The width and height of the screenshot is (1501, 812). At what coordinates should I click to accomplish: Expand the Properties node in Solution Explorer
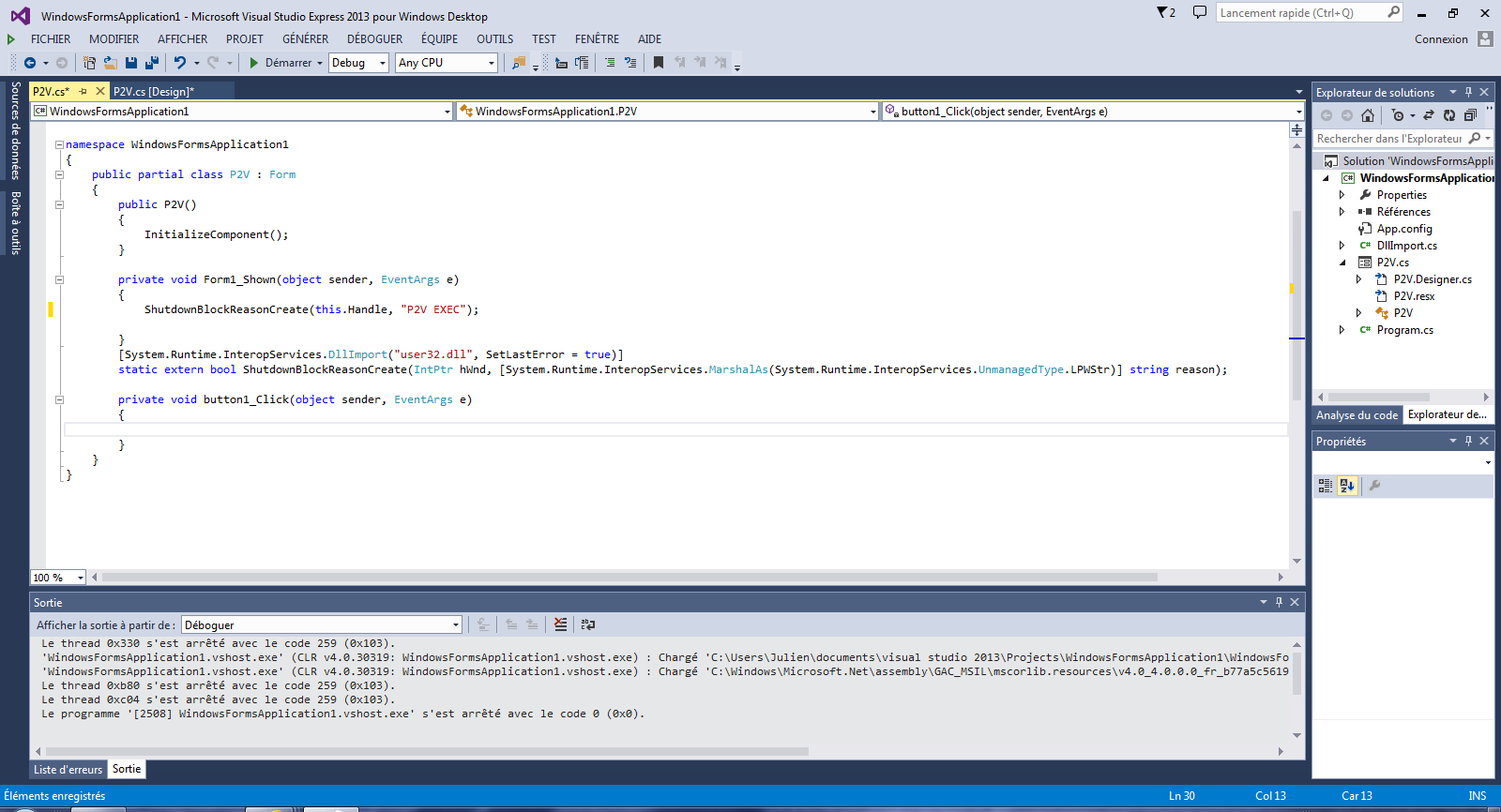coord(1342,195)
